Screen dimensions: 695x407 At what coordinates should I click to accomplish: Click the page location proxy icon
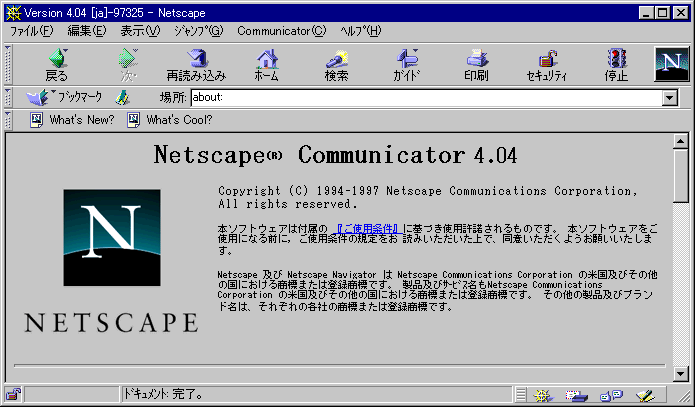[x=122, y=97]
